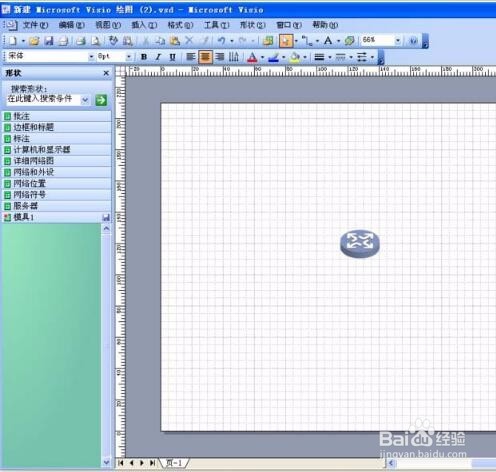This screenshot has height=472, width=496.
Task: Open the Undo history dropdown arrow
Action: [231, 41]
